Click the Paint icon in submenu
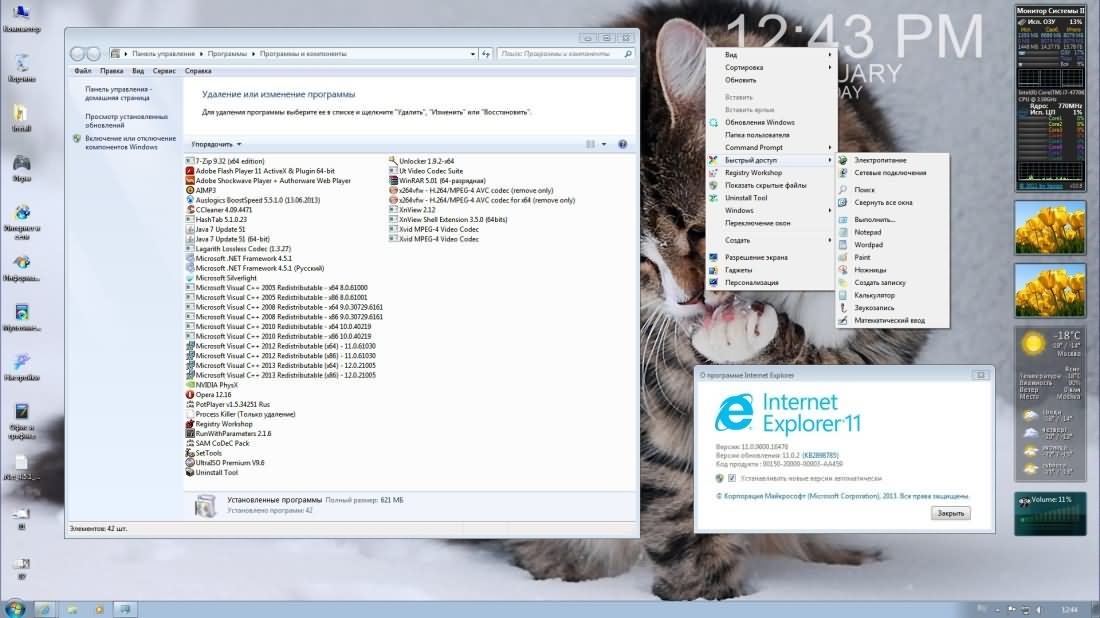1100x618 pixels. coord(843,257)
